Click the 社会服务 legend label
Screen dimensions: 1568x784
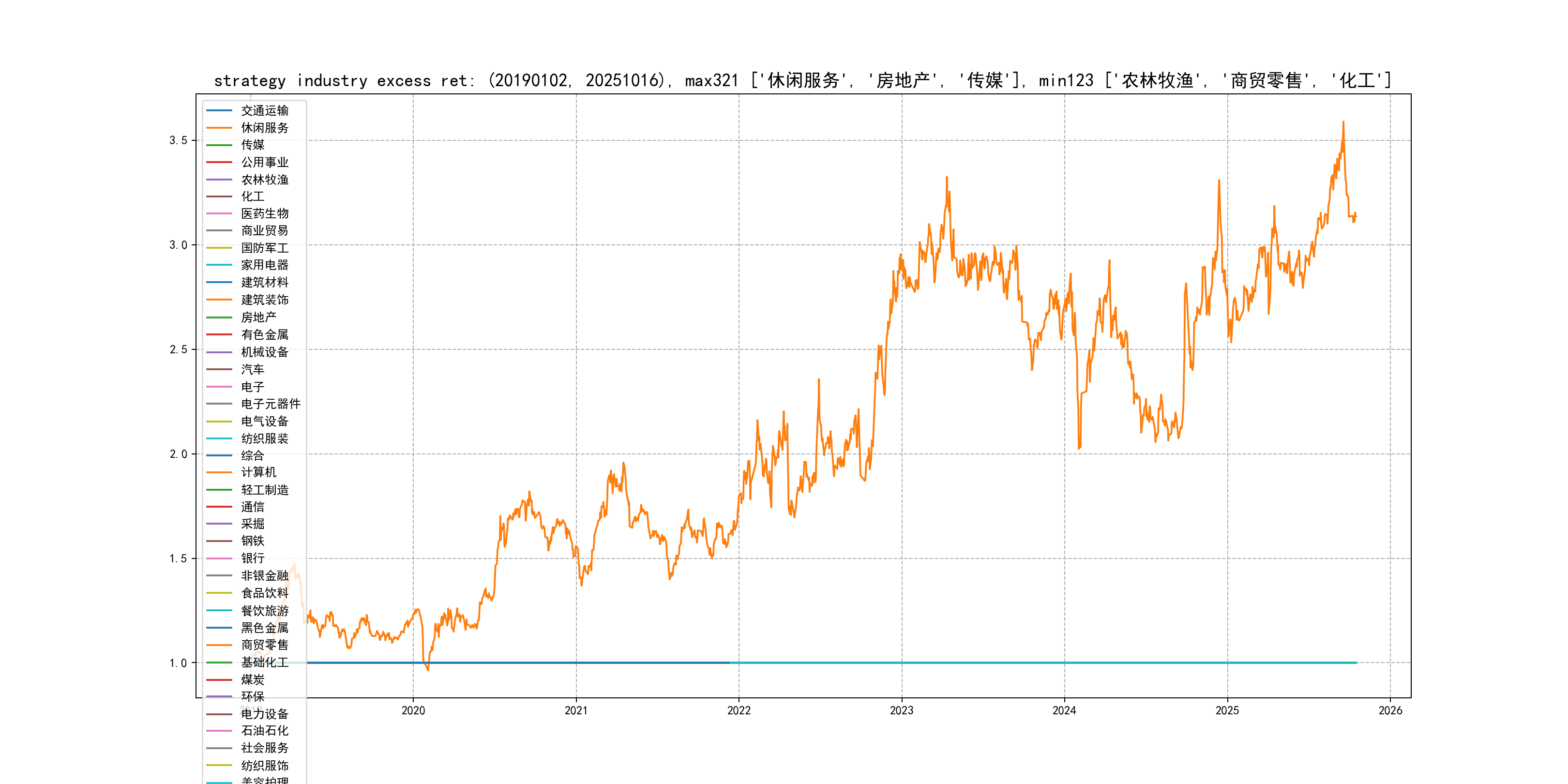point(264,748)
